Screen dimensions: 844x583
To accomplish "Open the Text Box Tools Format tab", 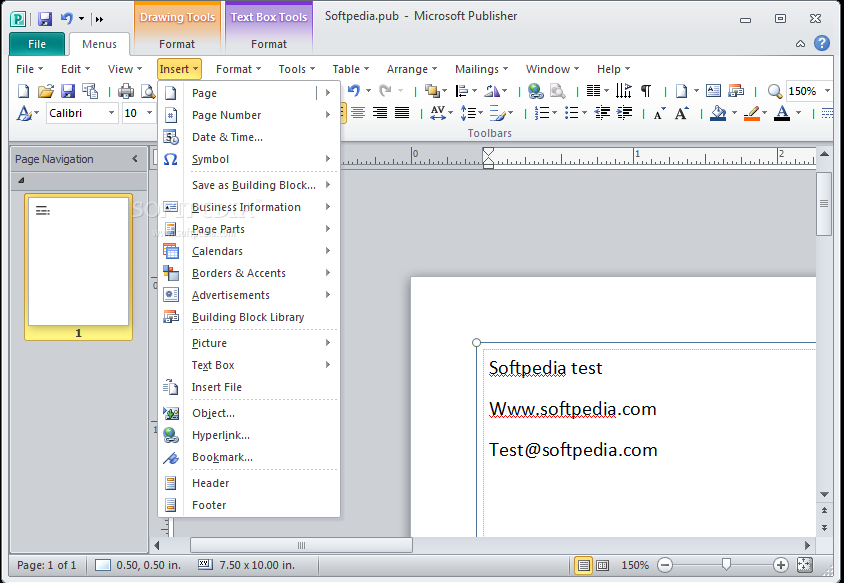I will coord(269,44).
